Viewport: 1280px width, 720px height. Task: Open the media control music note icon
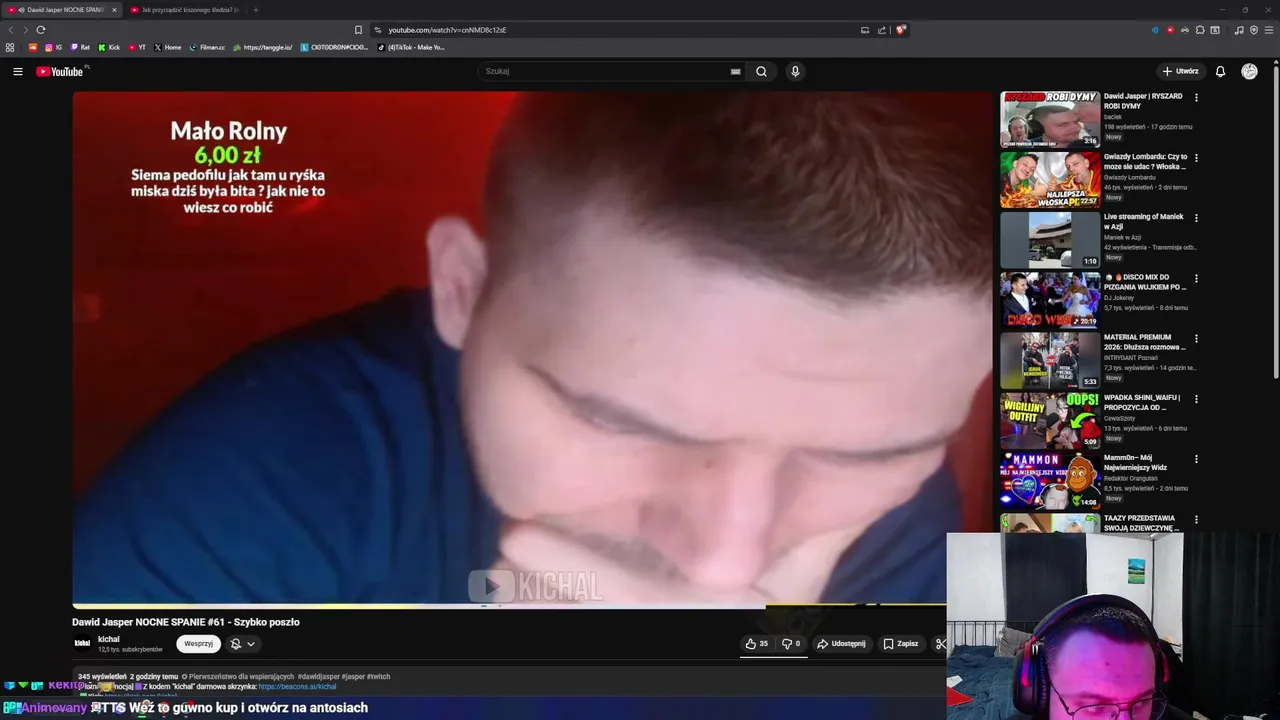tap(1239, 30)
